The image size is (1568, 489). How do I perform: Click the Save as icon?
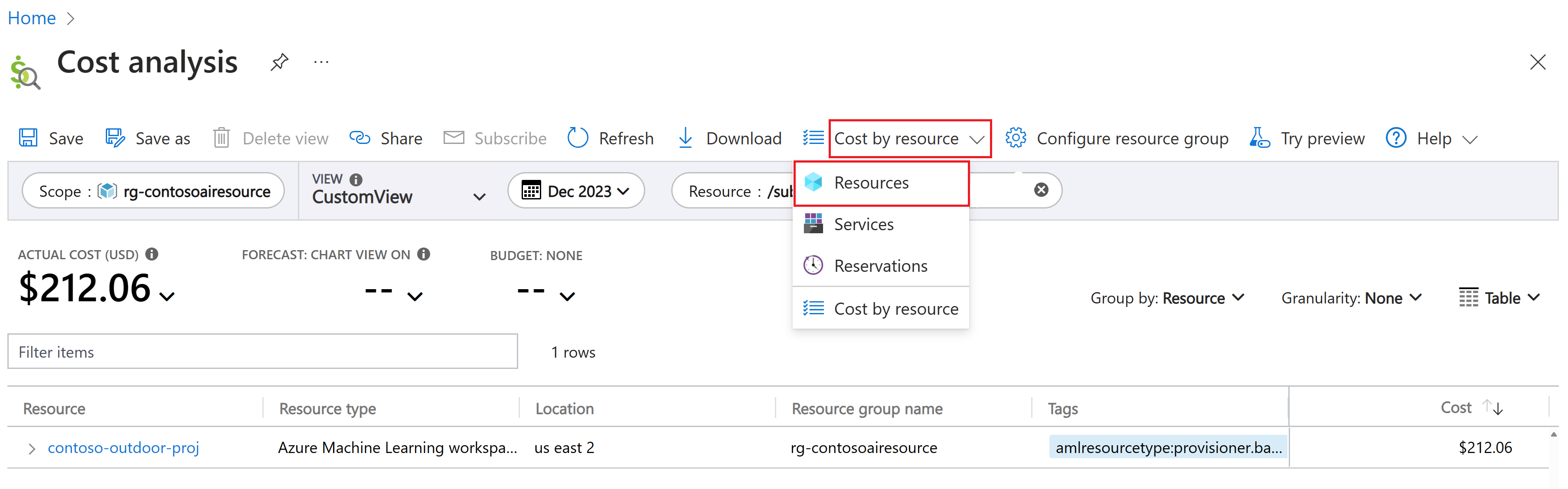click(115, 138)
